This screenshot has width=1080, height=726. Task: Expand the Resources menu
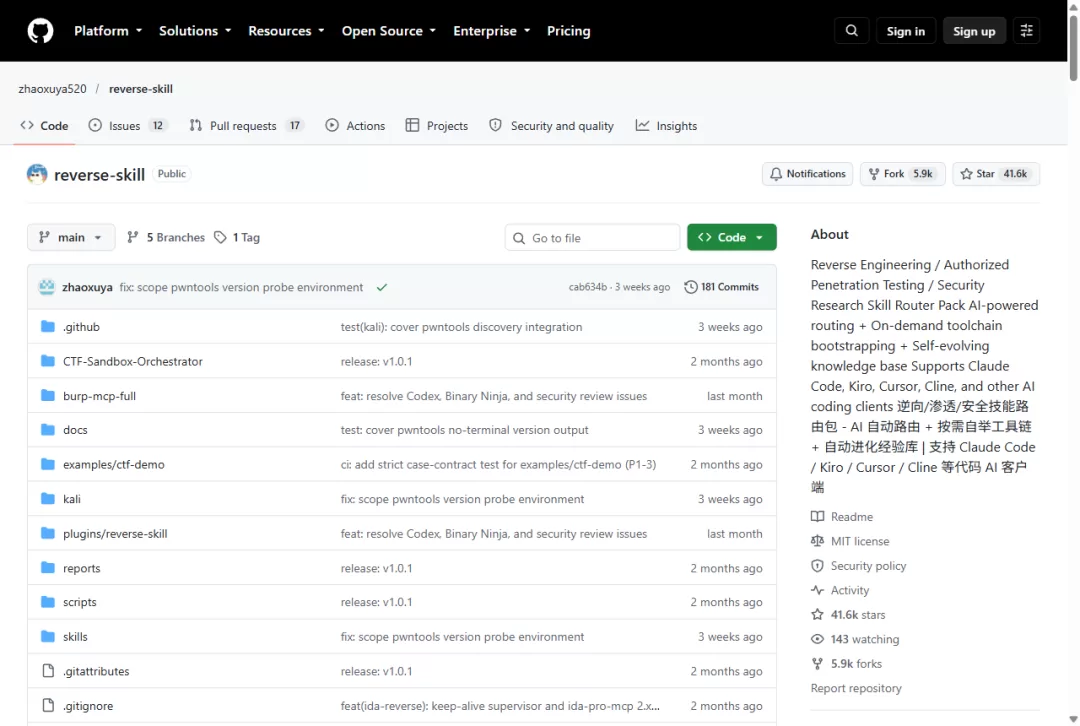click(286, 31)
